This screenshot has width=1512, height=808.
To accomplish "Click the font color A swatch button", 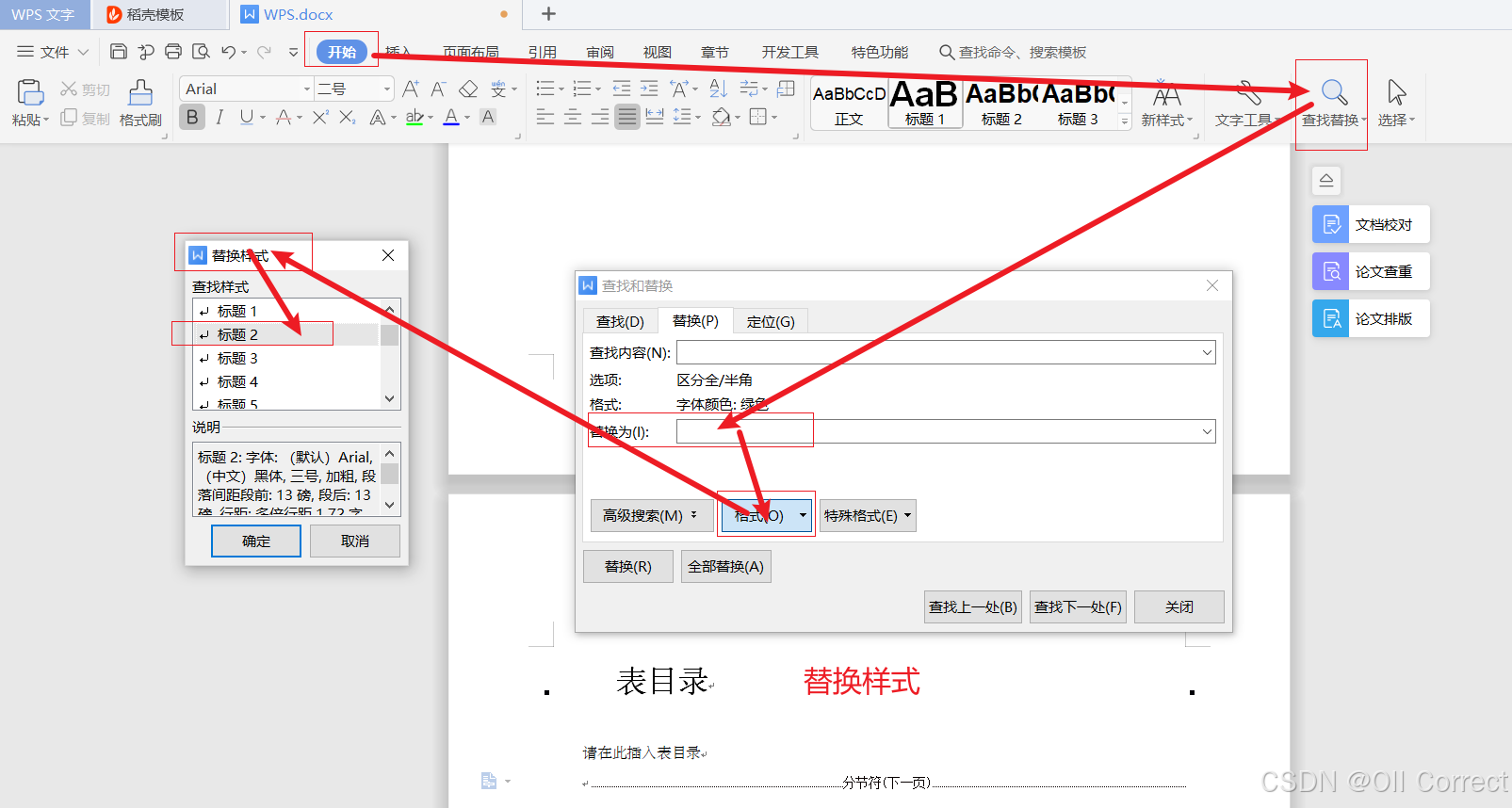I will pyautogui.click(x=451, y=117).
